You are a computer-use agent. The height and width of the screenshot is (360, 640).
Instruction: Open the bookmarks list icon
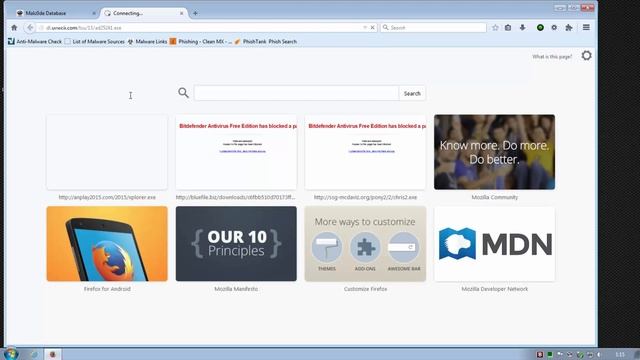click(508, 28)
